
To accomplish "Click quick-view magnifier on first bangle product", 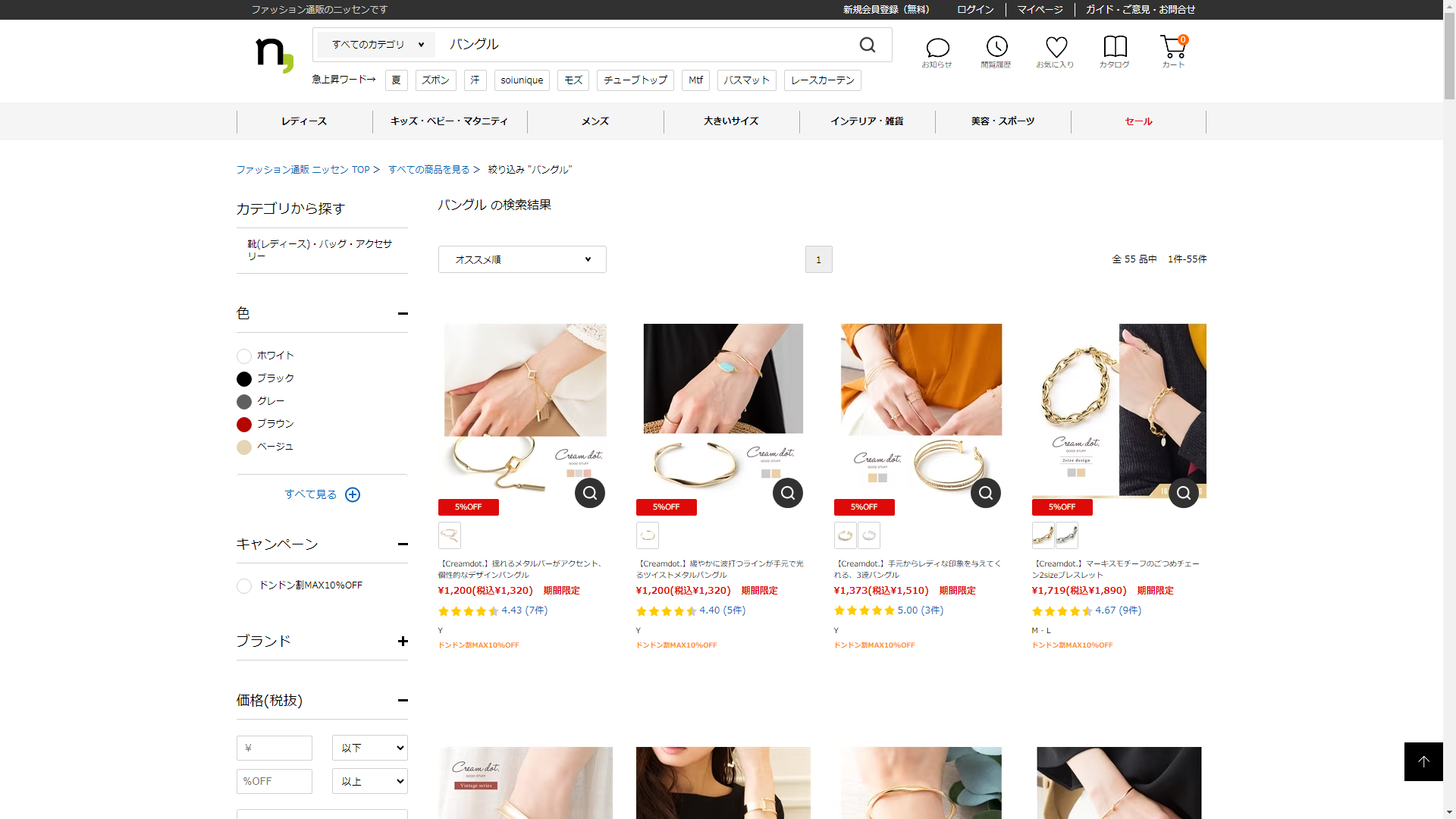I will pos(589,493).
